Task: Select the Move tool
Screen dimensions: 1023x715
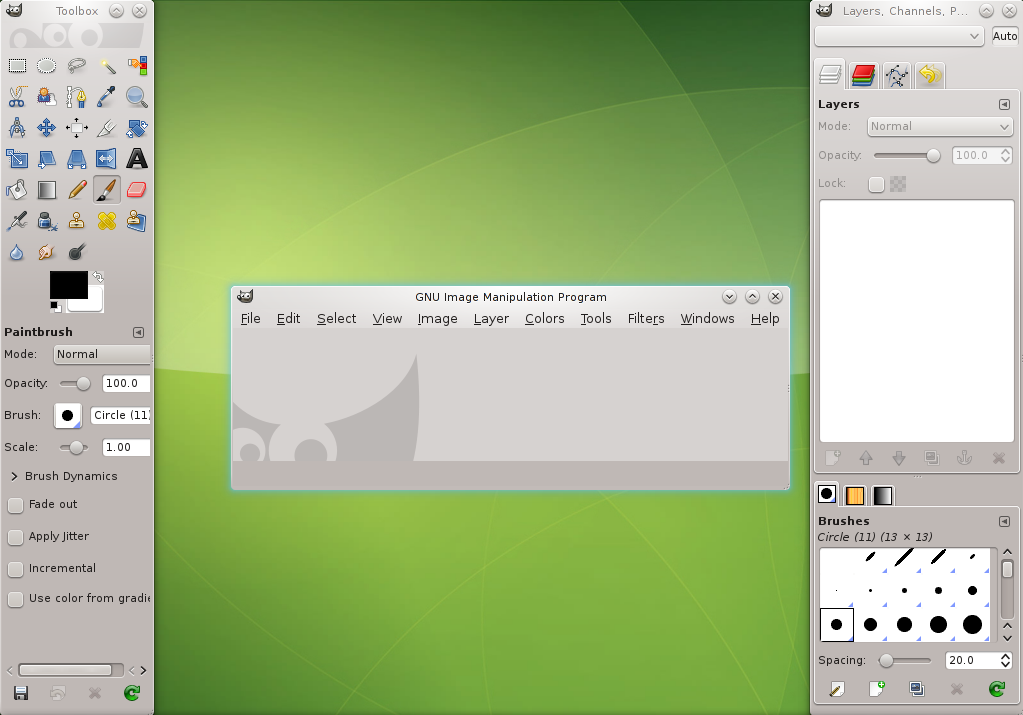Action: point(46,128)
